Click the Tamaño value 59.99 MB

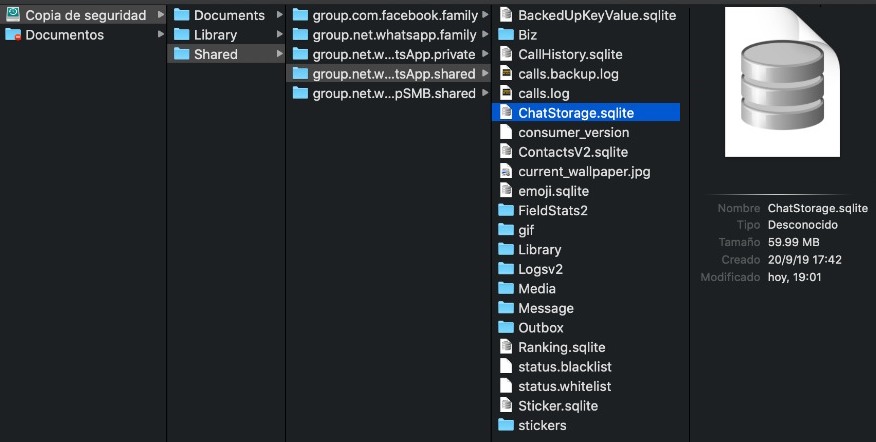tap(793, 242)
